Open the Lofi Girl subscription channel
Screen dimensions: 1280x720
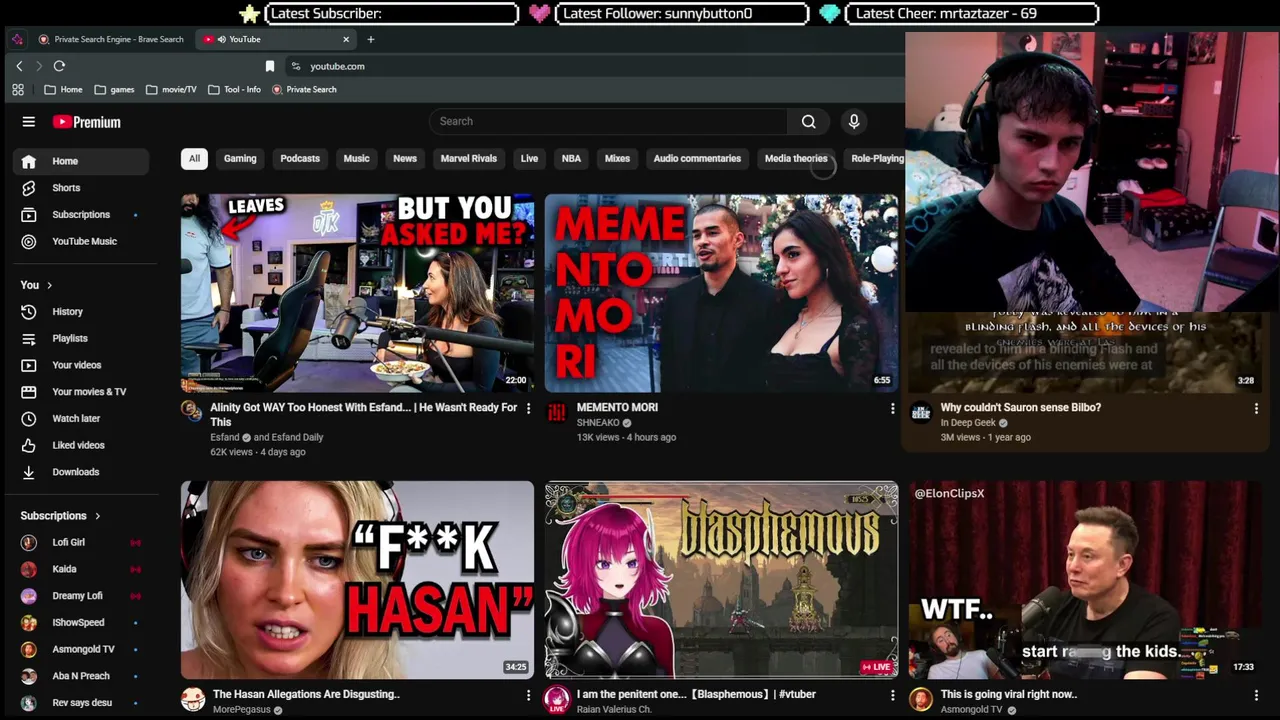click(80, 543)
